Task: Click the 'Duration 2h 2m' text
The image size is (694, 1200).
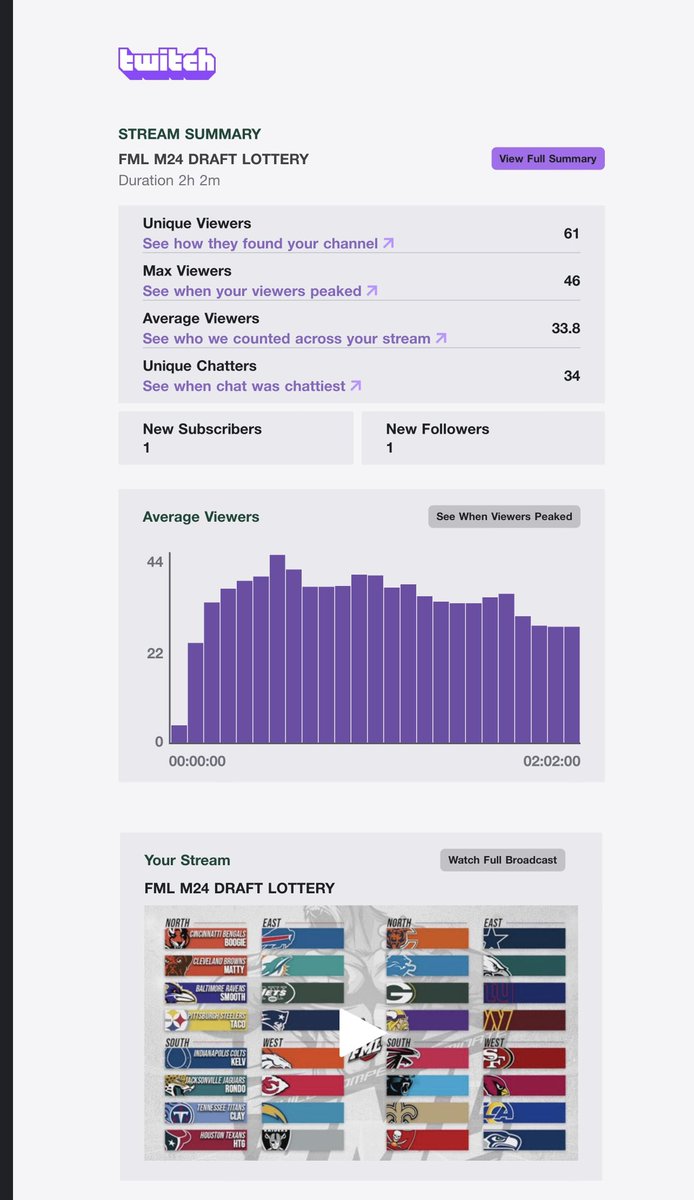Action: coord(169,181)
